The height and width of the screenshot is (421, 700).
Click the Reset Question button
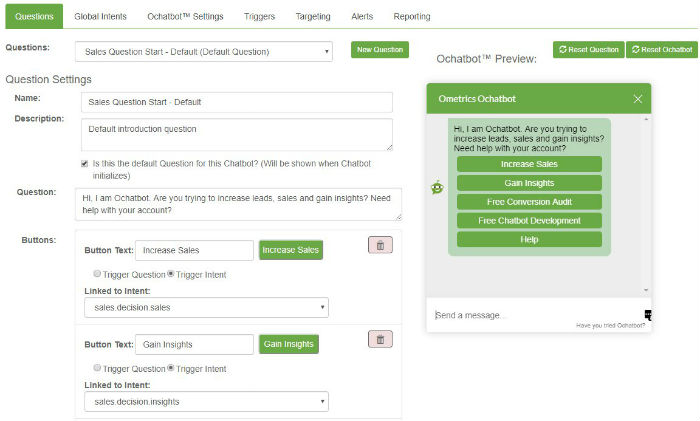coord(588,50)
